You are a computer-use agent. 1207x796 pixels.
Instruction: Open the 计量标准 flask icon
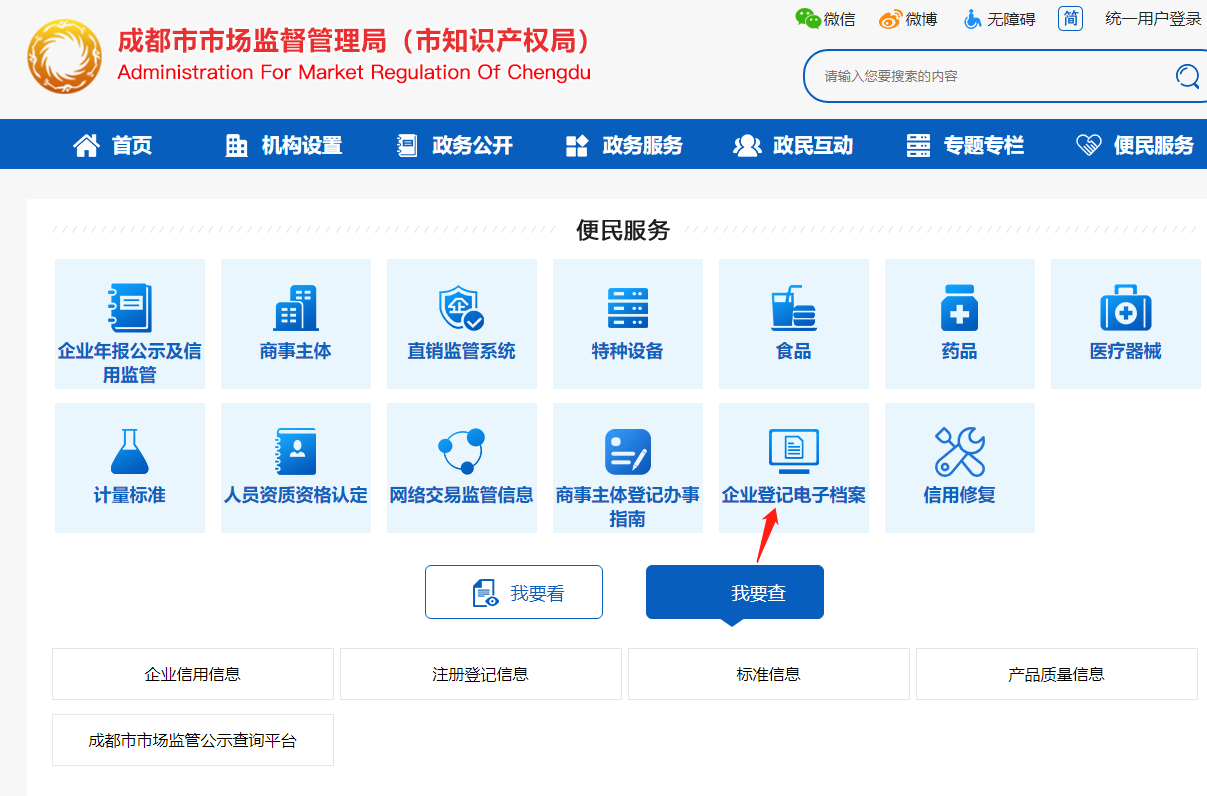(x=129, y=453)
